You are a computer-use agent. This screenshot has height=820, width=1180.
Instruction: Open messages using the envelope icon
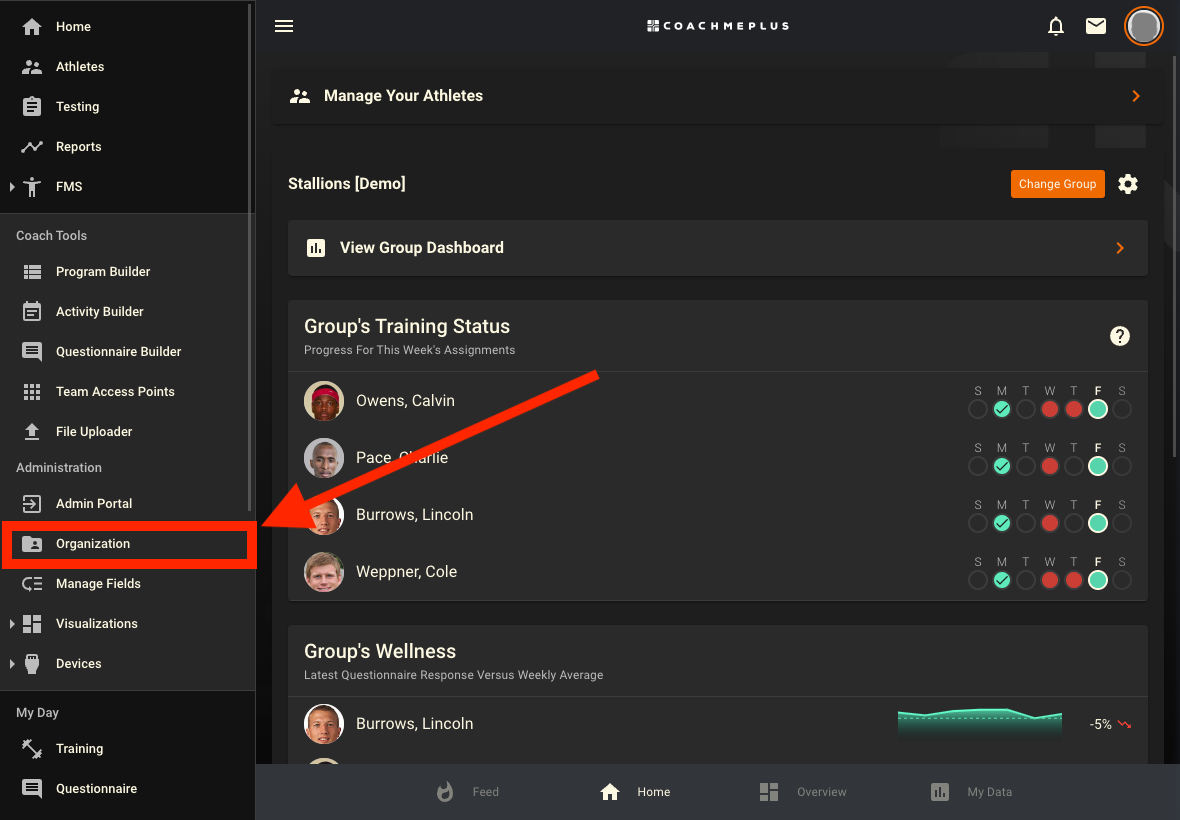(x=1095, y=26)
